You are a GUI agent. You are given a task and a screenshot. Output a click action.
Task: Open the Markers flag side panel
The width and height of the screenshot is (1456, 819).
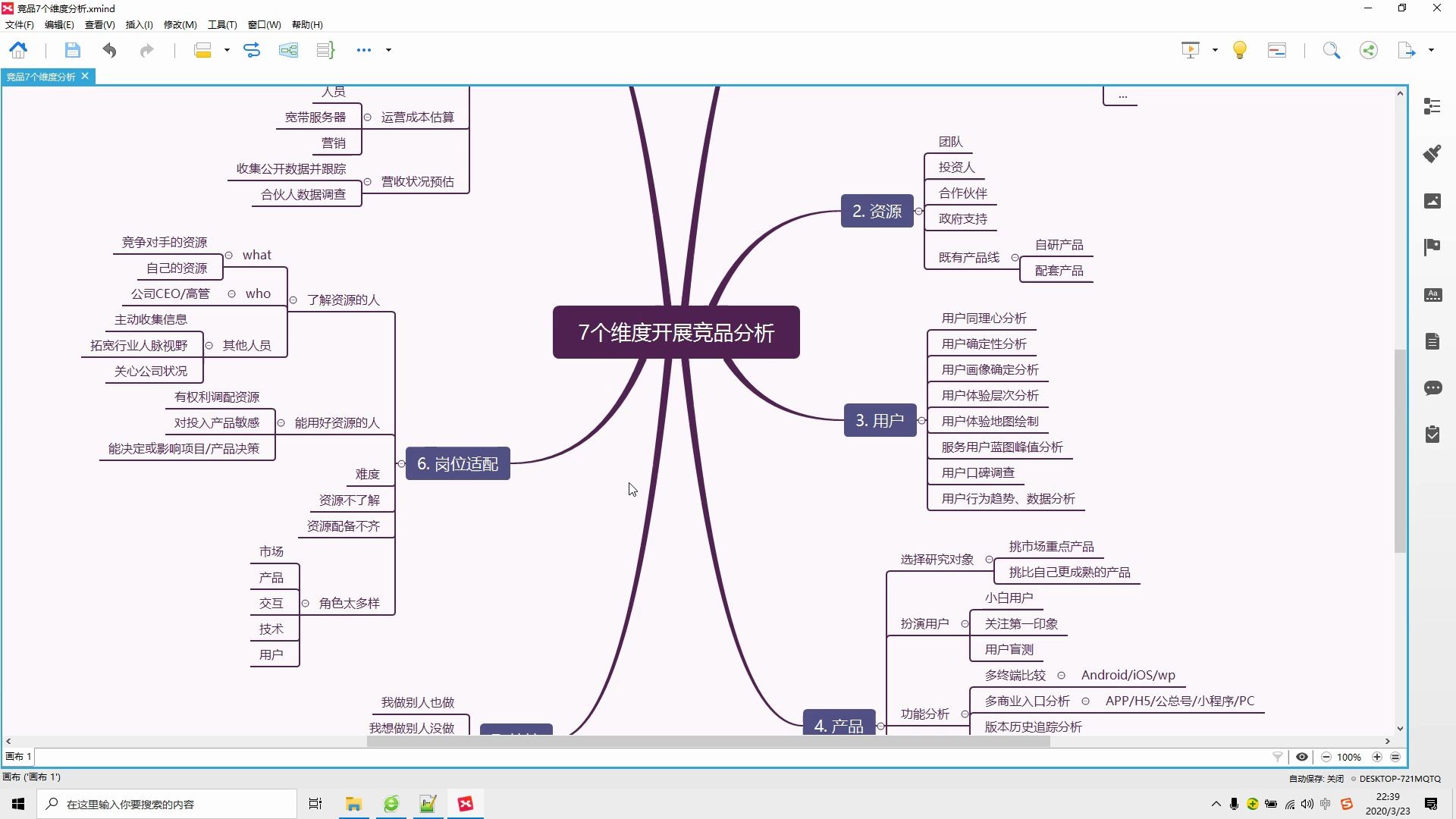pos(1432,247)
